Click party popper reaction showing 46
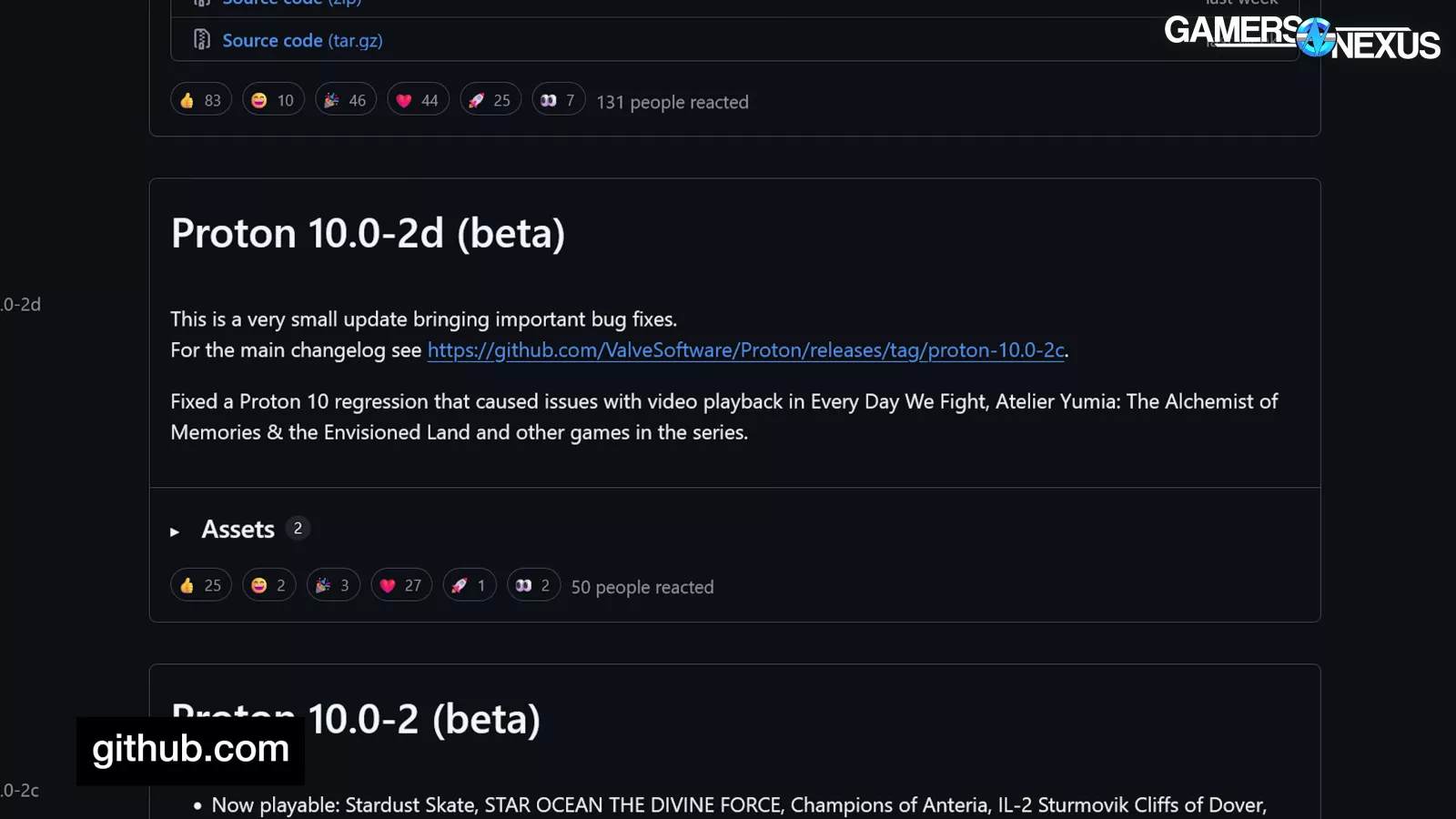 tap(345, 100)
